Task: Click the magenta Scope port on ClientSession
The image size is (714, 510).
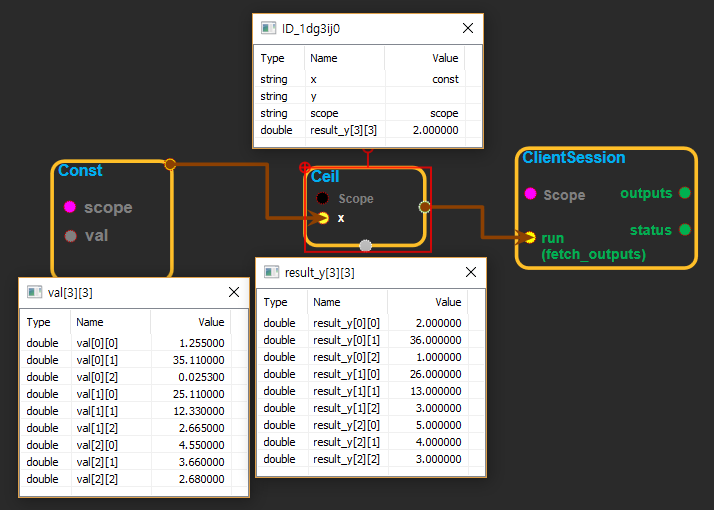Action: 530,194
